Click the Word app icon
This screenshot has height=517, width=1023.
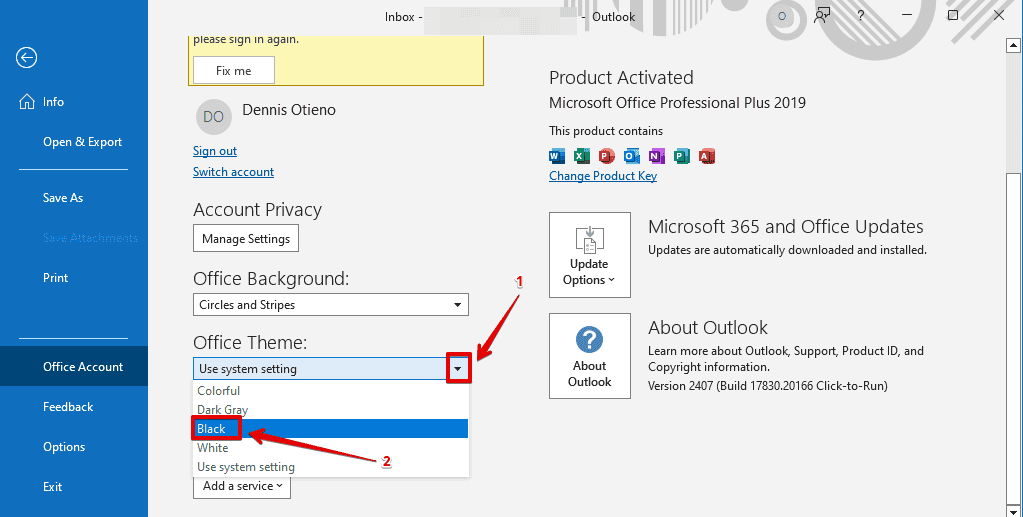[557, 156]
